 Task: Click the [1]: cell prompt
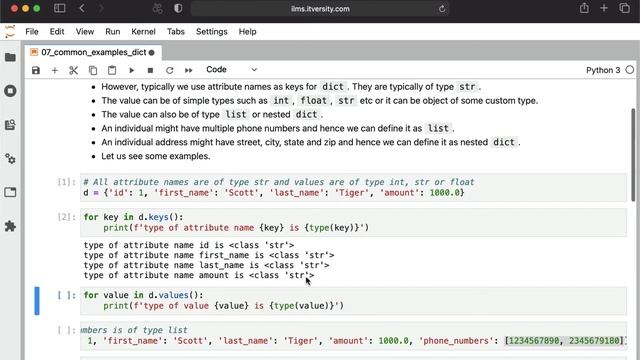[x=67, y=182]
